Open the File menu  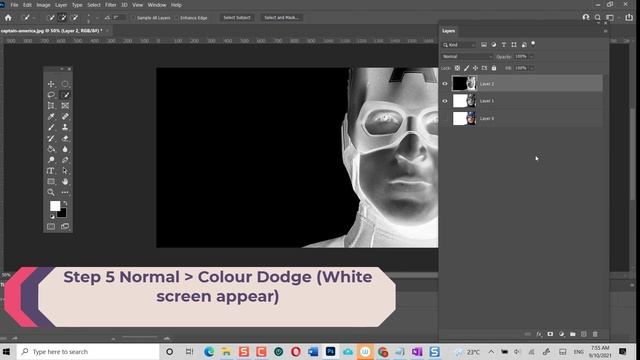click(x=14, y=5)
